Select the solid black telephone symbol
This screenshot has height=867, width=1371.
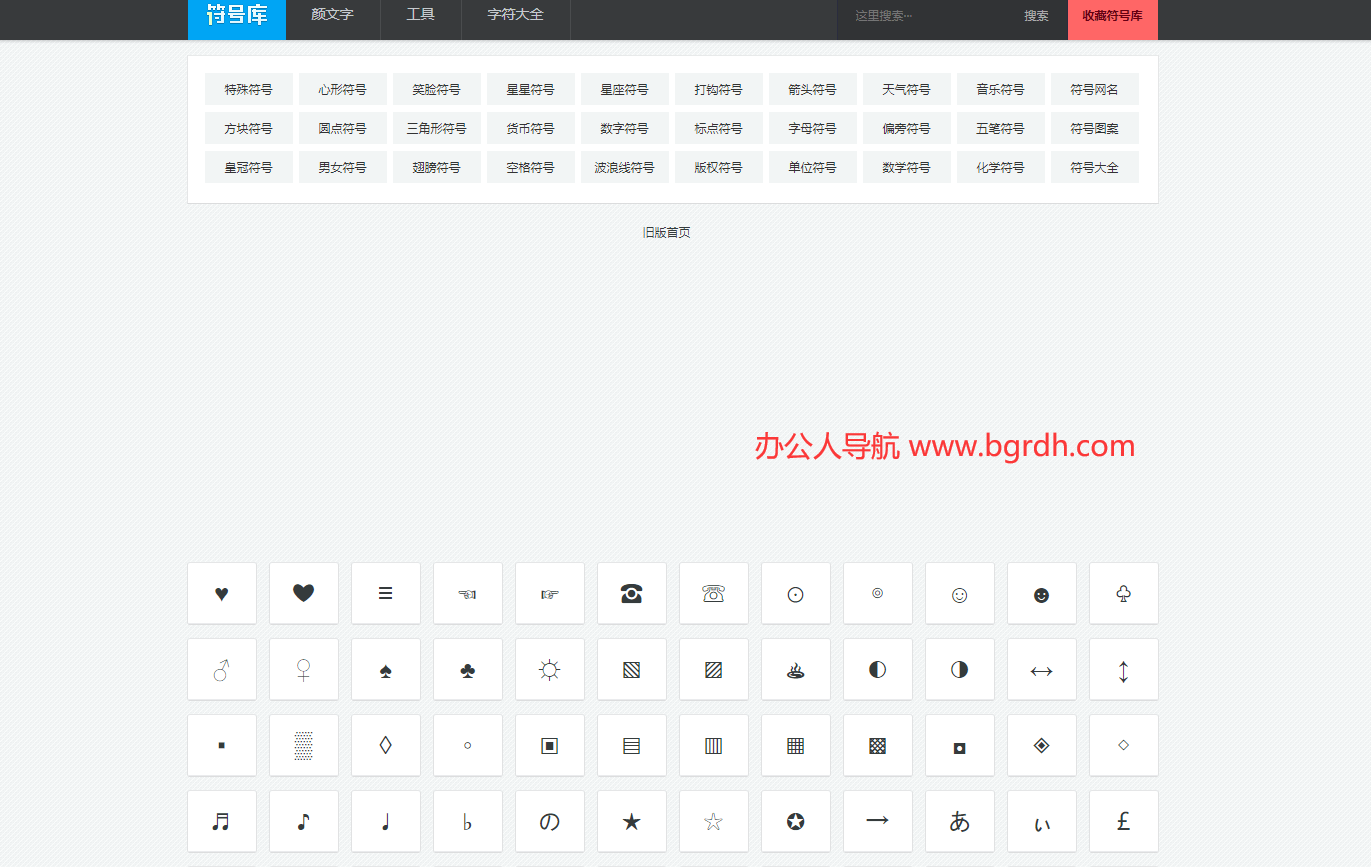click(x=631, y=593)
